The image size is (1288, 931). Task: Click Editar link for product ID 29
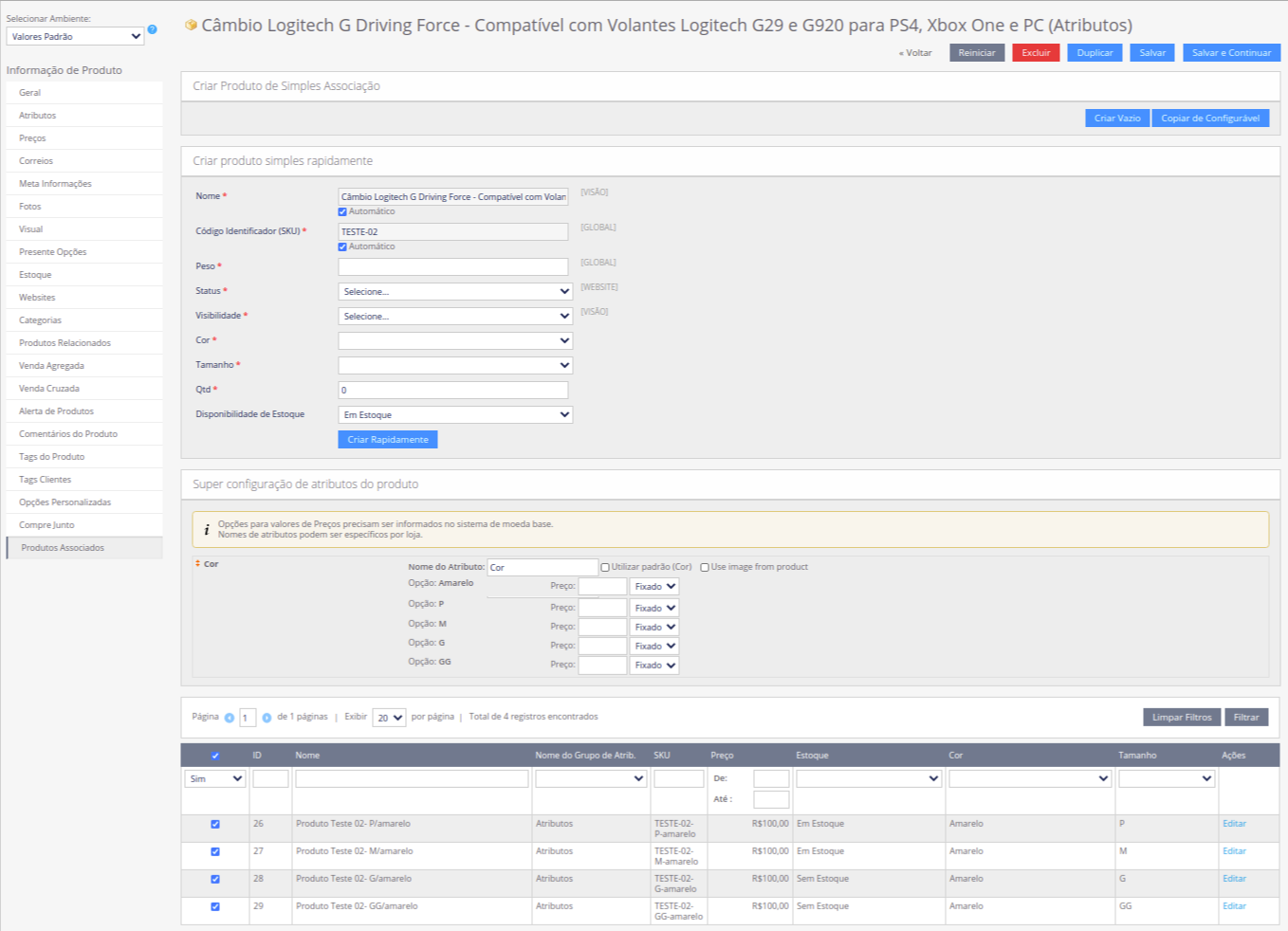point(1234,906)
